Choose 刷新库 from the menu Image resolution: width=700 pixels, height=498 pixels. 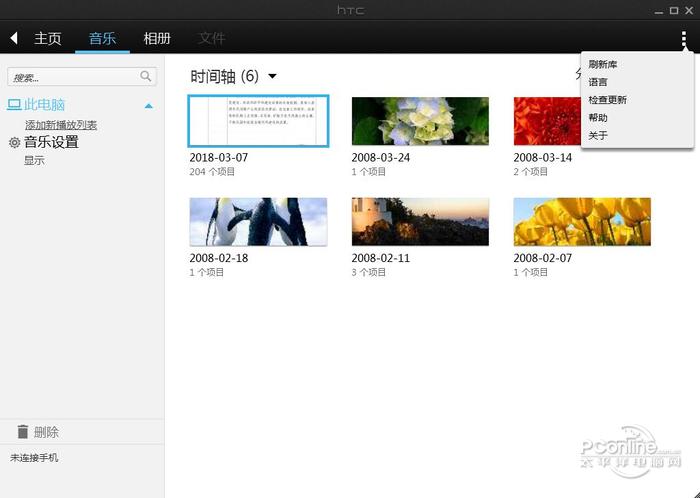coord(602,64)
